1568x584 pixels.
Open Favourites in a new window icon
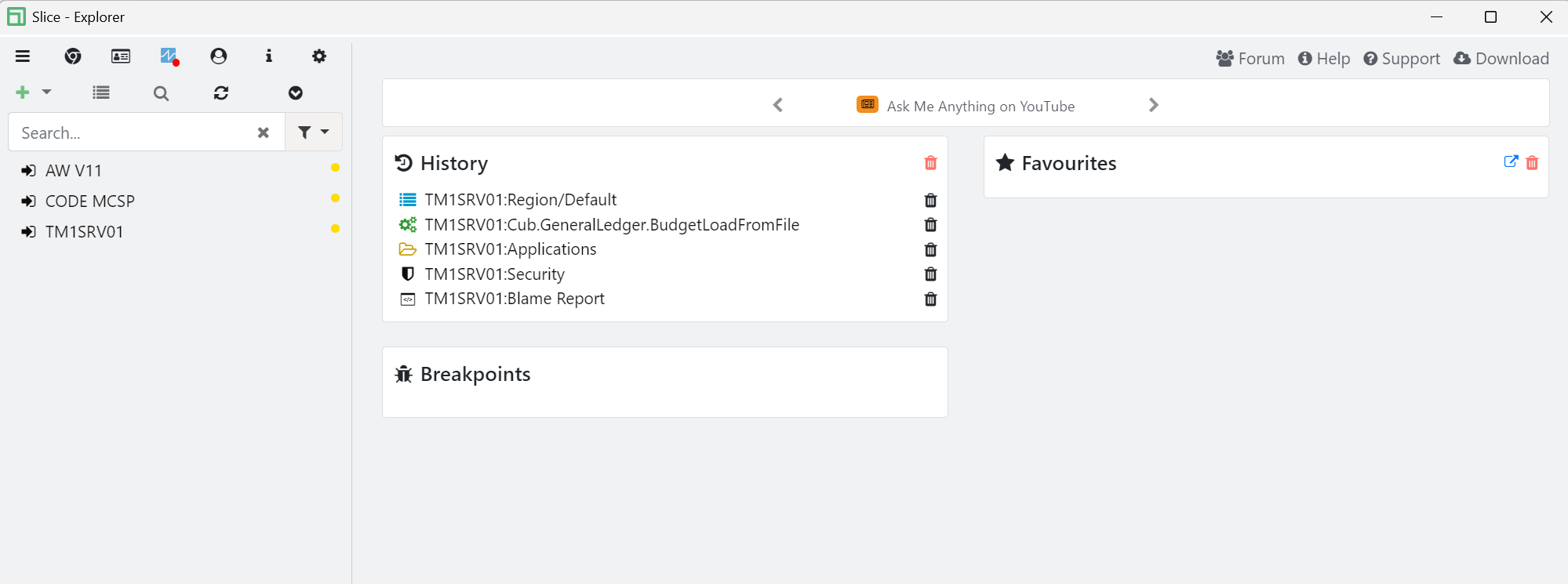[x=1511, y=161]
